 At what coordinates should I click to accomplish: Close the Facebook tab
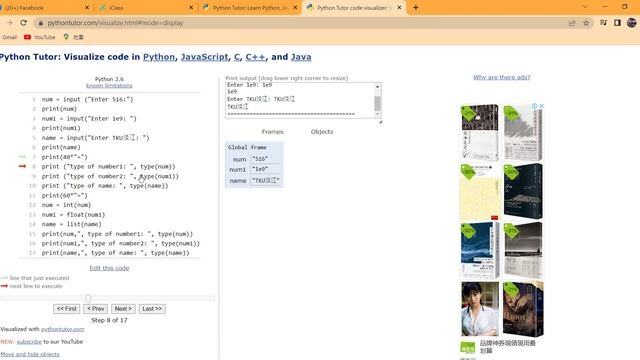87,8
